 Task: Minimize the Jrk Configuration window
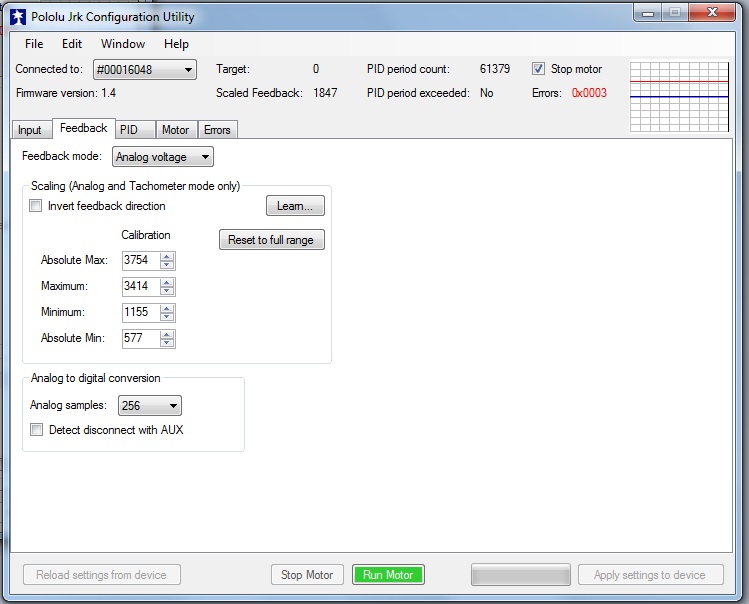[x=648, y=13]
